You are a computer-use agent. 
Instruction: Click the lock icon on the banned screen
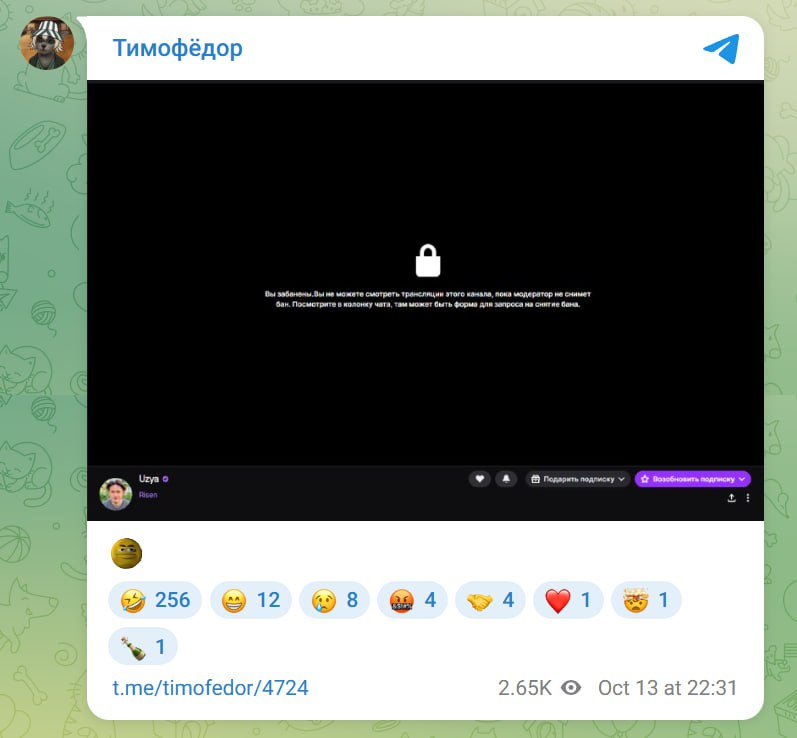pyautogui.click(x=428, y=261)
